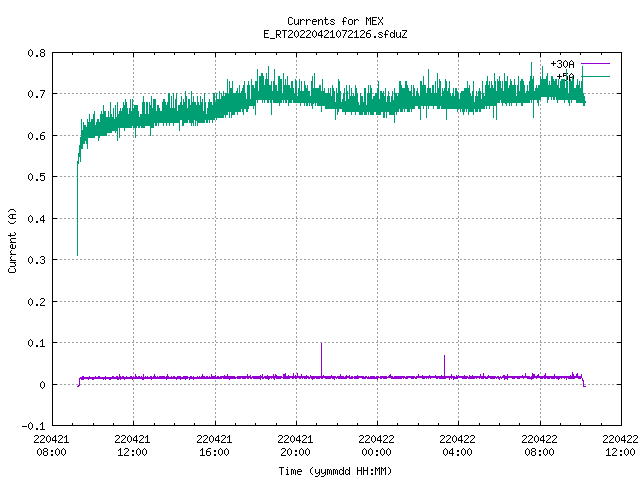Click the y-axis tick value 0.6
Viewport: 640px width, 480px height.
(x=36, y=136)
